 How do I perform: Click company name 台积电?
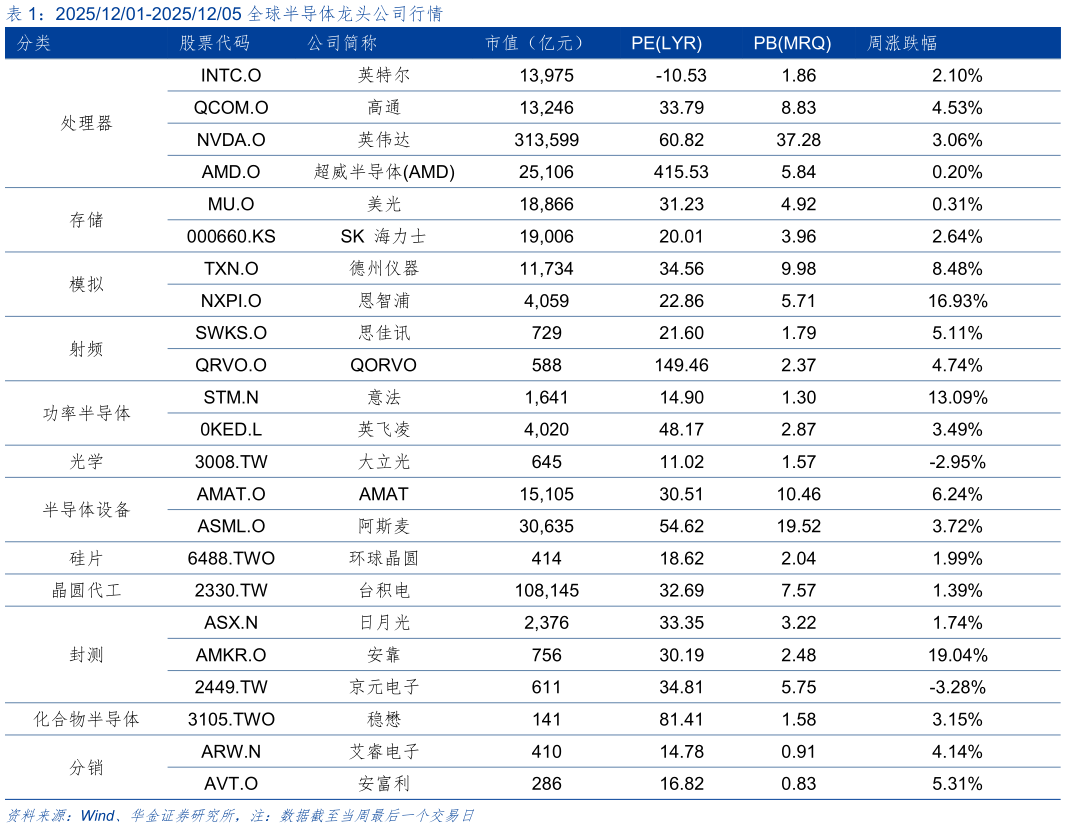pyautogui.click(x=384, y=591)
